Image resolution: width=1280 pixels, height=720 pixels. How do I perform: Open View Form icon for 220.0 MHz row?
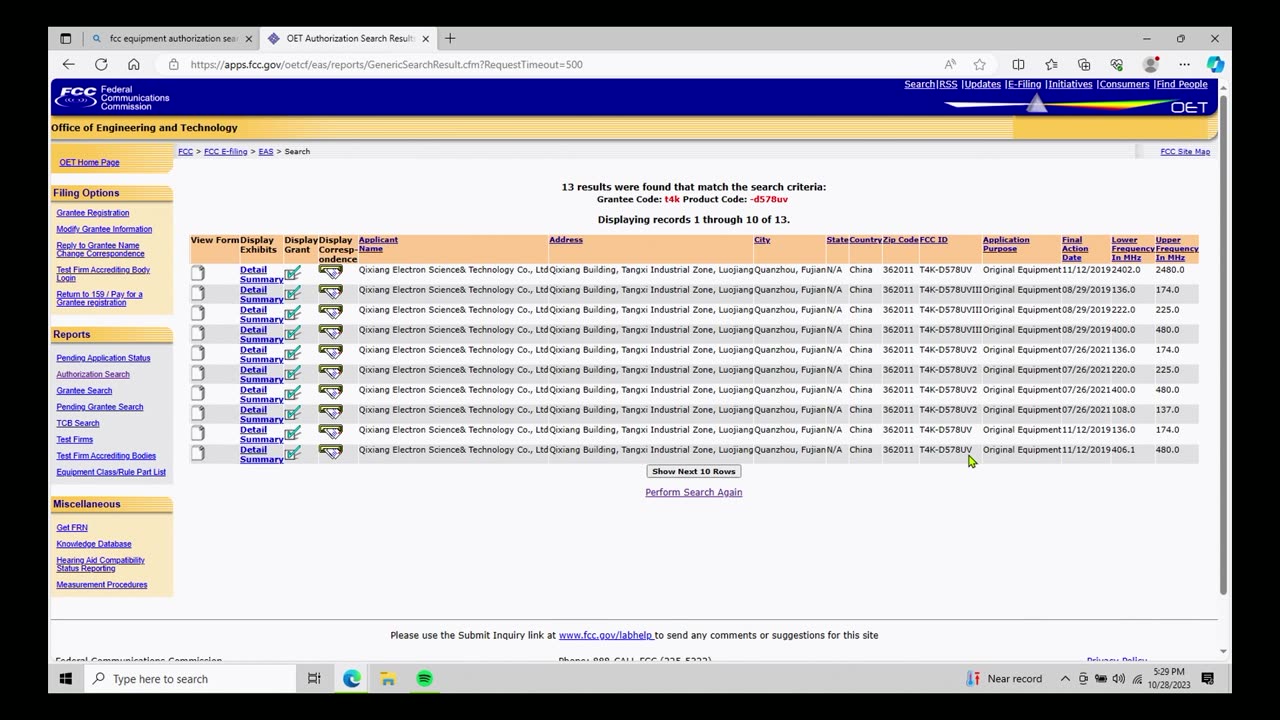[198, 373]
